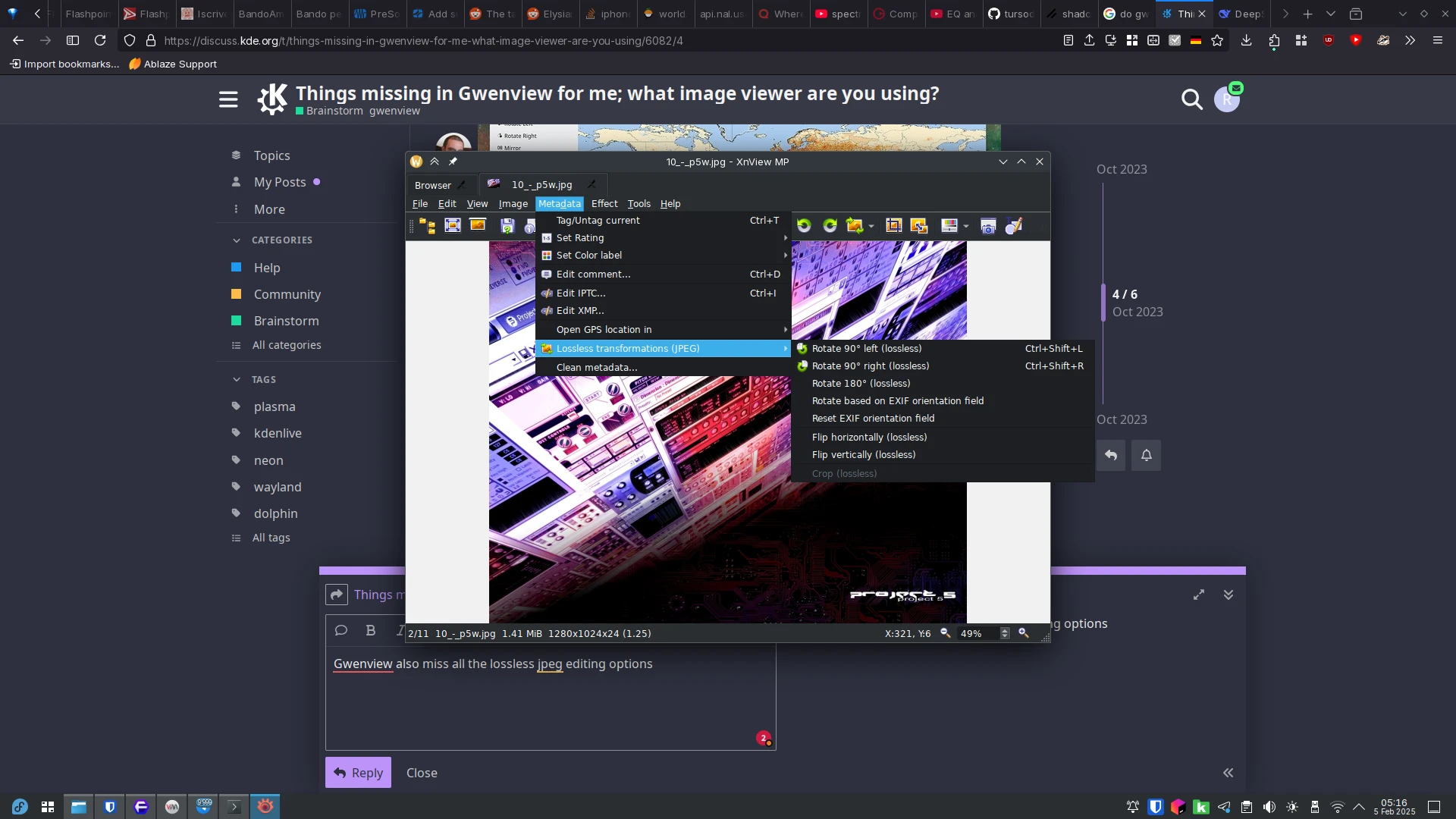Expand composer to fullscreen
Viewport: 1456px width, 819px height.
tap(1199, 595)
